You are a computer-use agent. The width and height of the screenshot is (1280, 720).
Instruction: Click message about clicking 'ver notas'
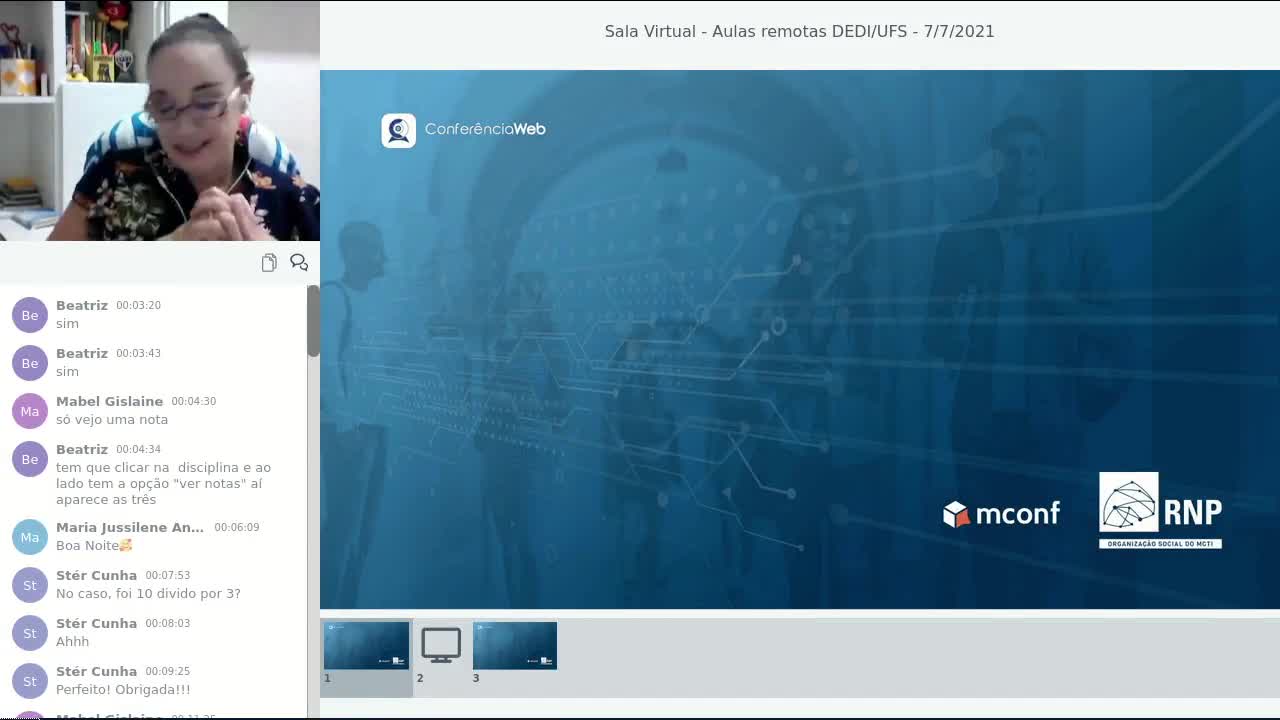(x=163, y=484)
